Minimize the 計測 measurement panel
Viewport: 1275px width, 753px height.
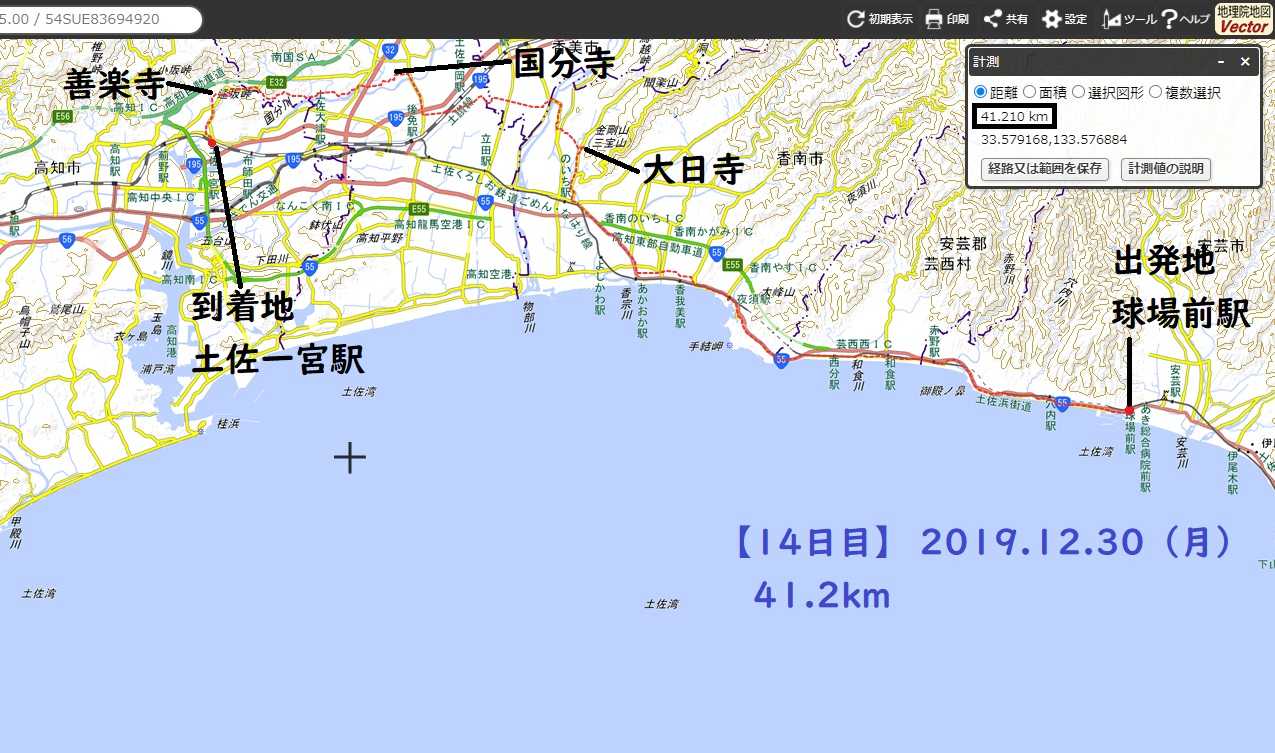point(1221,62)
